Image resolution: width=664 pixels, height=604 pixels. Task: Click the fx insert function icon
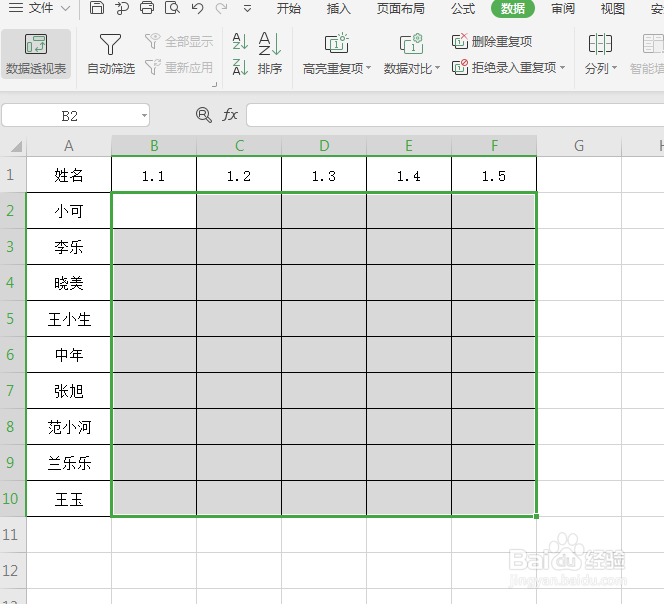[x=230, y=115]
